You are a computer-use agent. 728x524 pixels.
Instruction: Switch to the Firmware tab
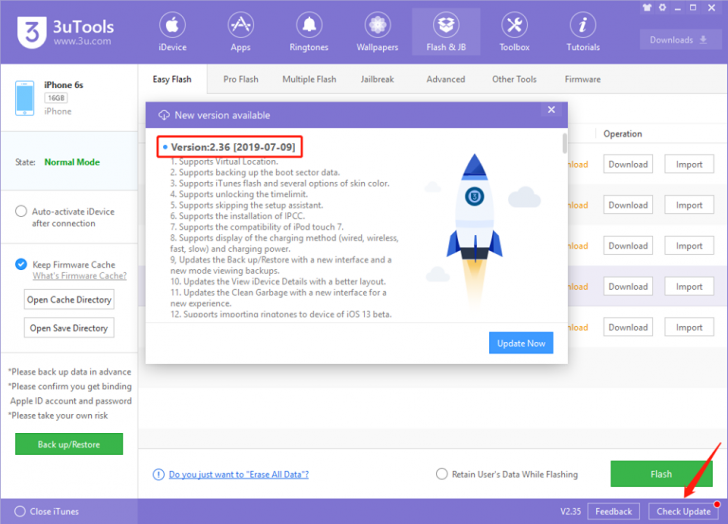pyautogui.click(x=583, y=79)
